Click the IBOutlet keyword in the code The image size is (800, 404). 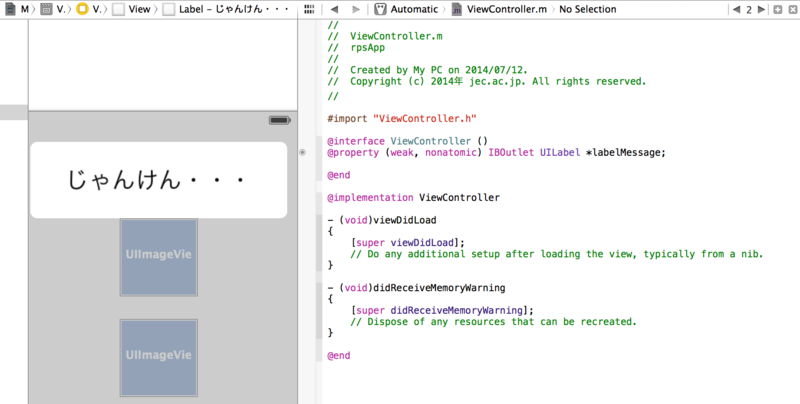[x=511, y=152]
